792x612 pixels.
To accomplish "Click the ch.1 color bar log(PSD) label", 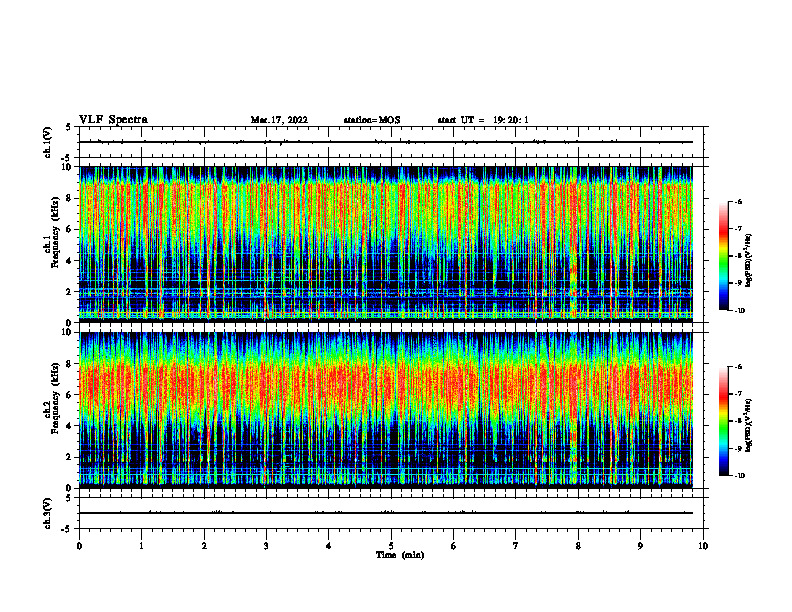I will [749, 261].
